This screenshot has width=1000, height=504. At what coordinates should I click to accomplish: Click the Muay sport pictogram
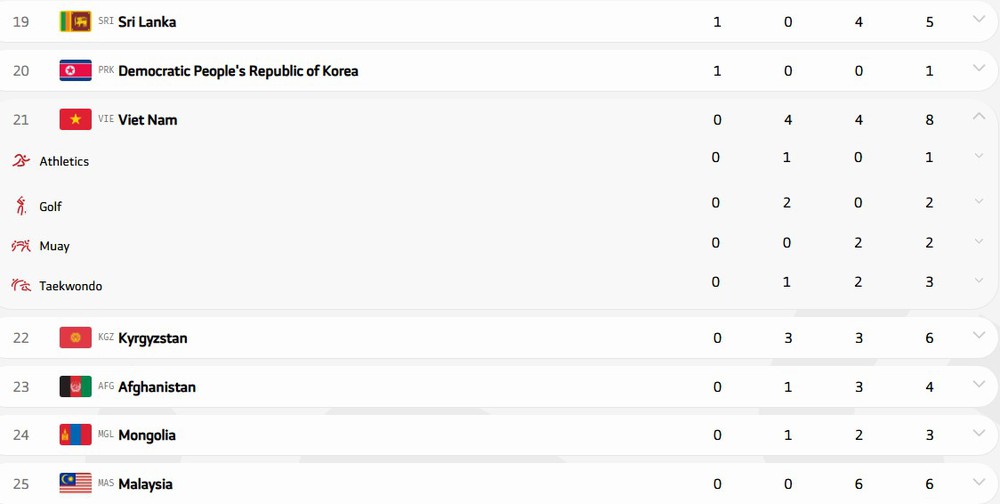(21, 246)
